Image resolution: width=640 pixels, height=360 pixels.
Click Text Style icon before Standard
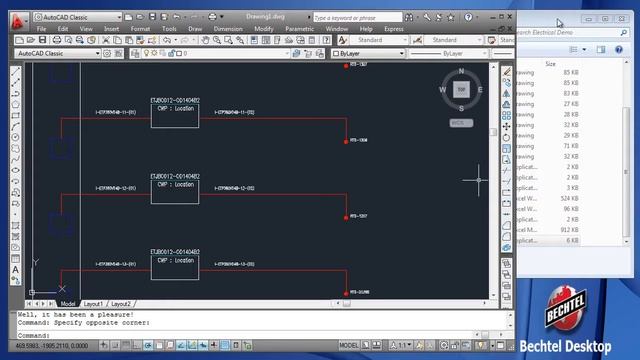342,40
